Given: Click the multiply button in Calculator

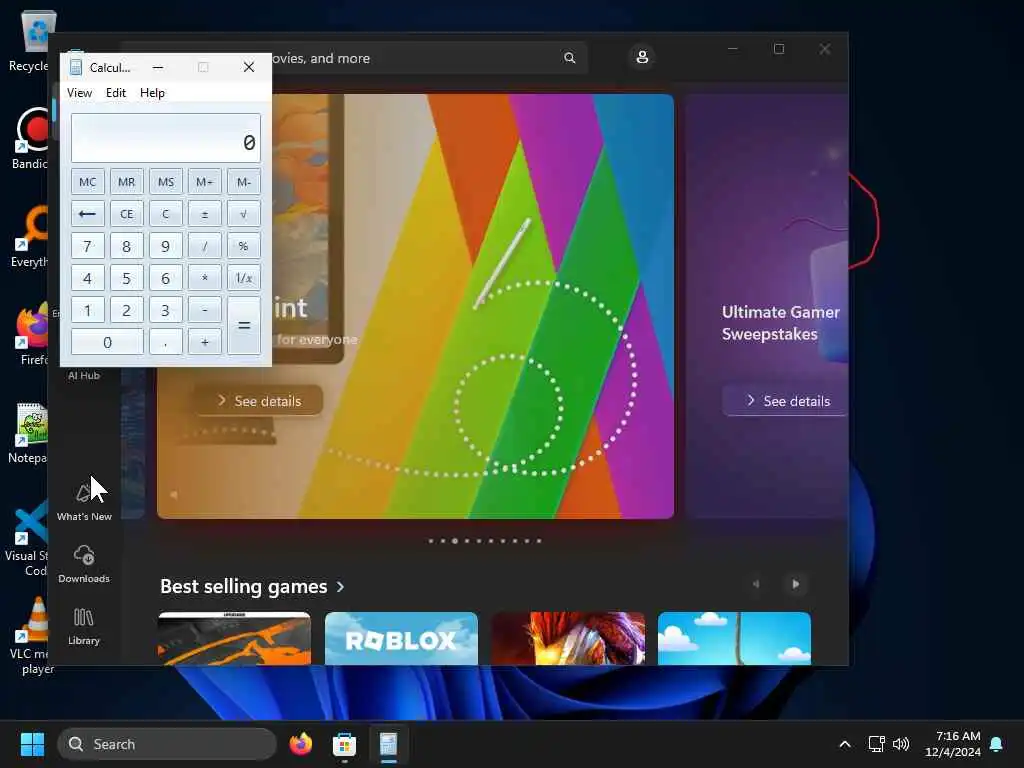Looking at the screenshot, I should (204, 278).
